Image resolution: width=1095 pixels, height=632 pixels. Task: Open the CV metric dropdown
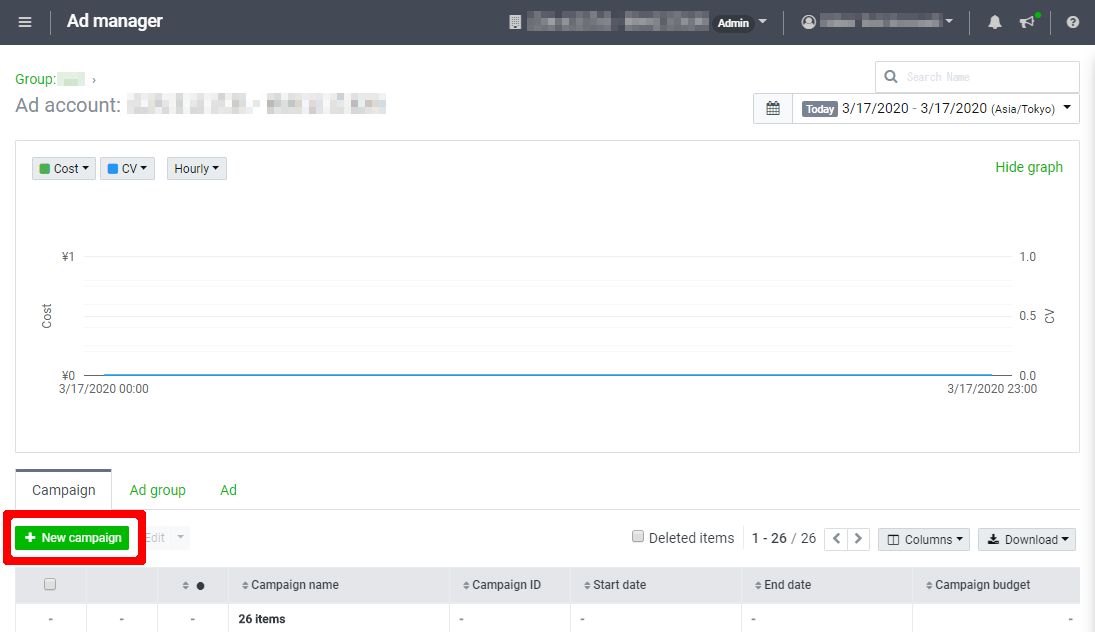pyautogui.click(x=127, y=168)
